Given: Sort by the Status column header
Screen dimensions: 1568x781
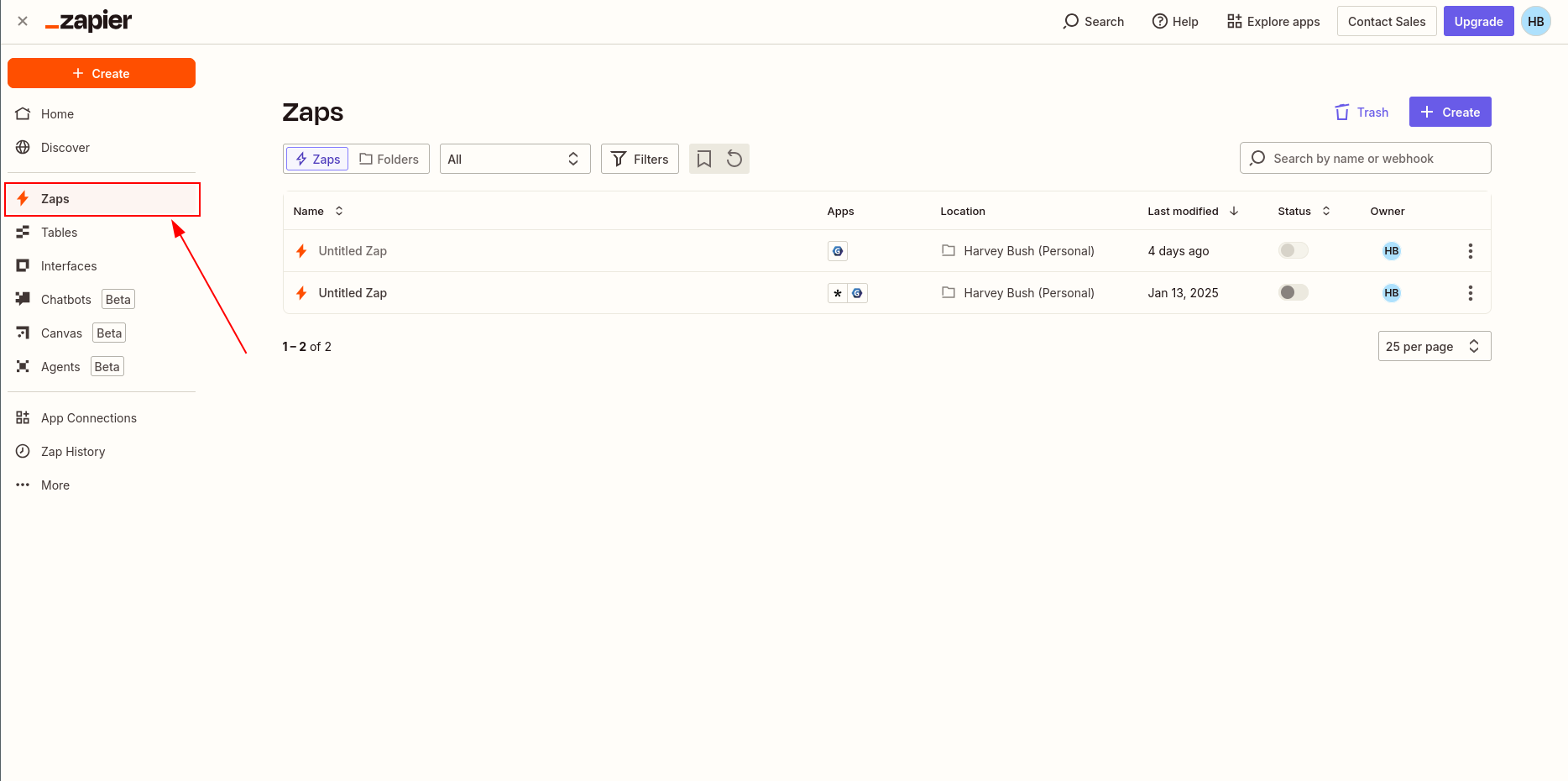Looking at the screenshot, I should [1304, 211].
